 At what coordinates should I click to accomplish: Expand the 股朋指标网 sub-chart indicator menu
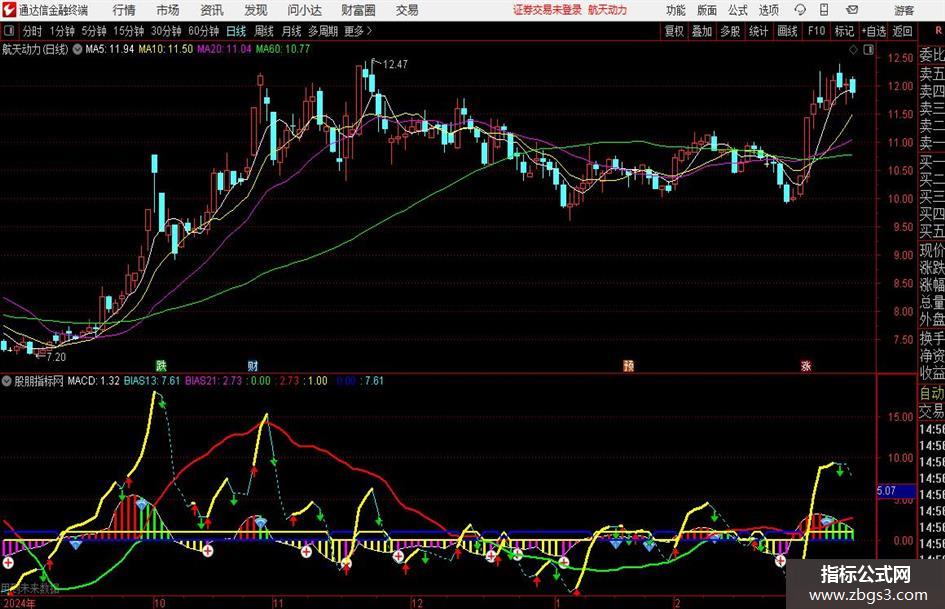(x=7, y=381)
